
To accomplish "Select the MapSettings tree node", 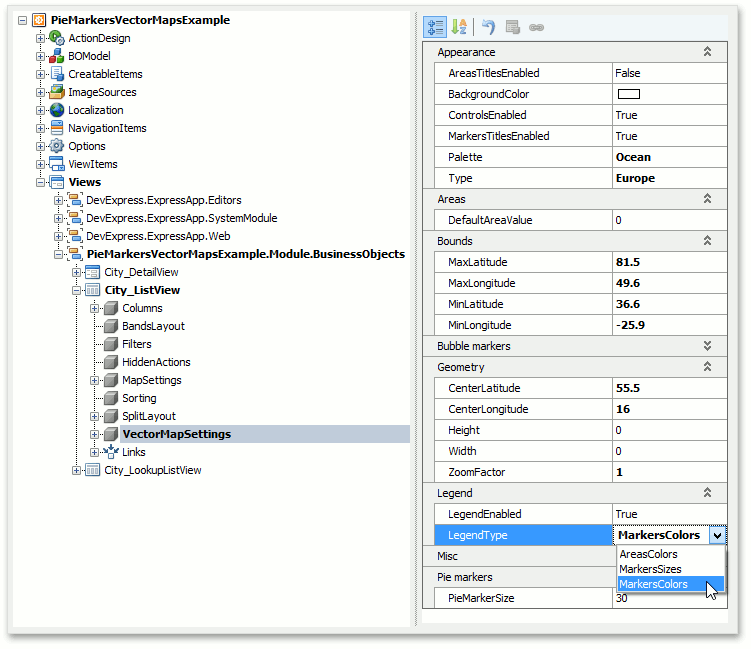I will point(151,380).
